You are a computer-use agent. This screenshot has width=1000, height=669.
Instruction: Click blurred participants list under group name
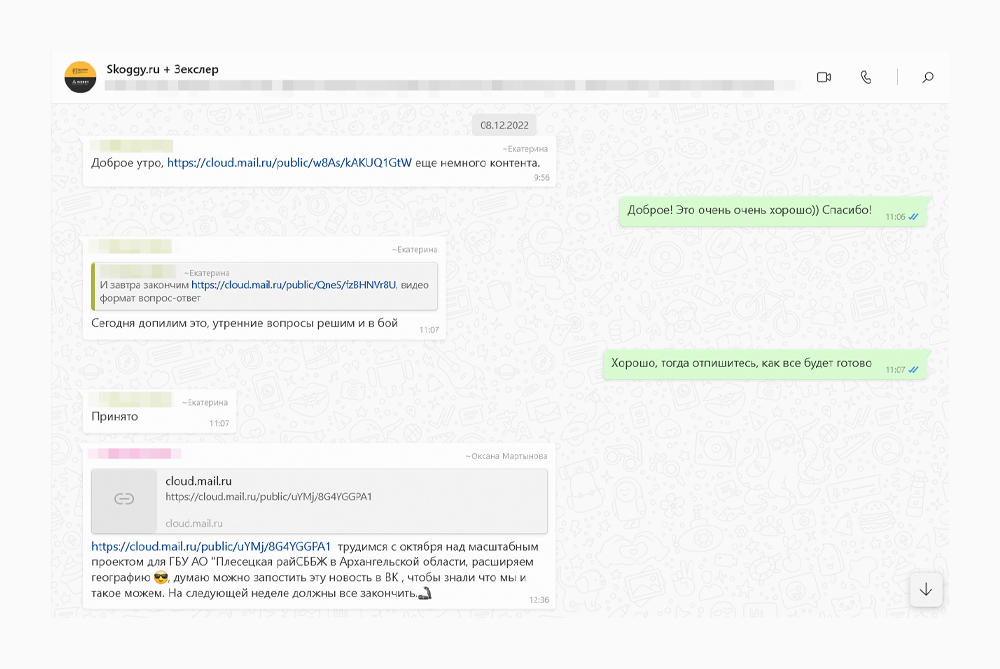pos(450,86)
